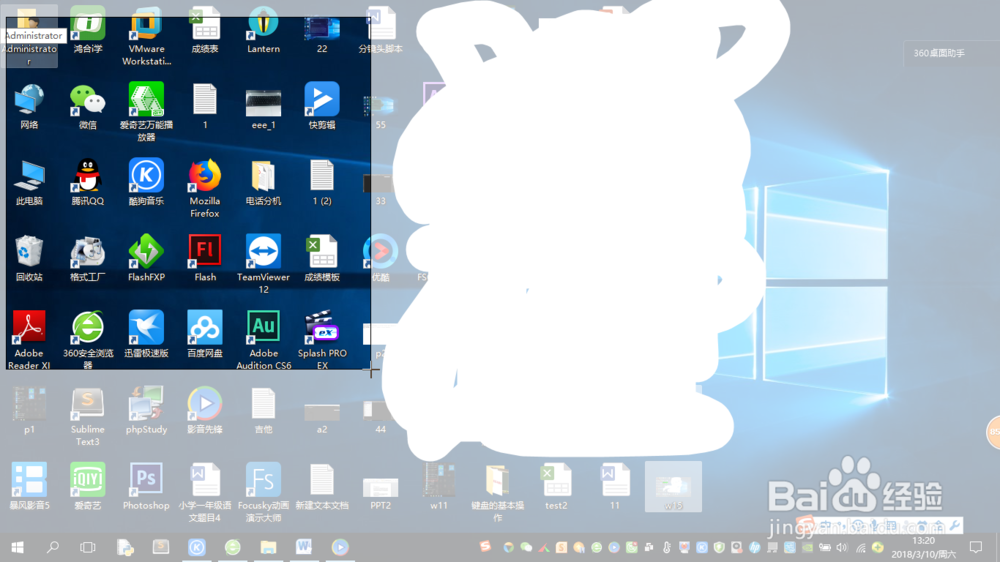Open the 迅雷极速版 download shortcut
Viewport: 1000px width, 562px height.
tap(146, 334)
